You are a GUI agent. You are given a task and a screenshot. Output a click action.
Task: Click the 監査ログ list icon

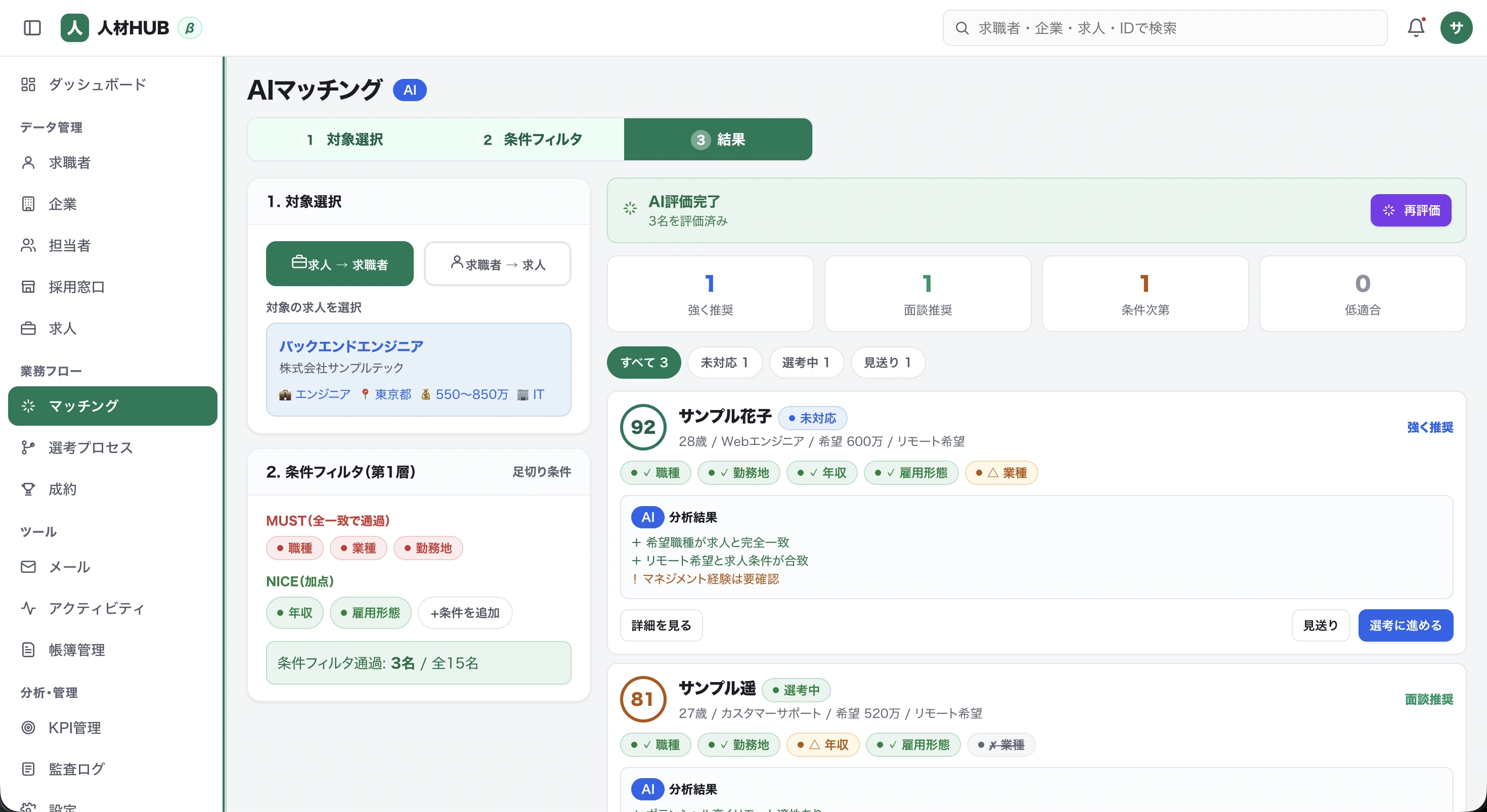pos(28,769)
